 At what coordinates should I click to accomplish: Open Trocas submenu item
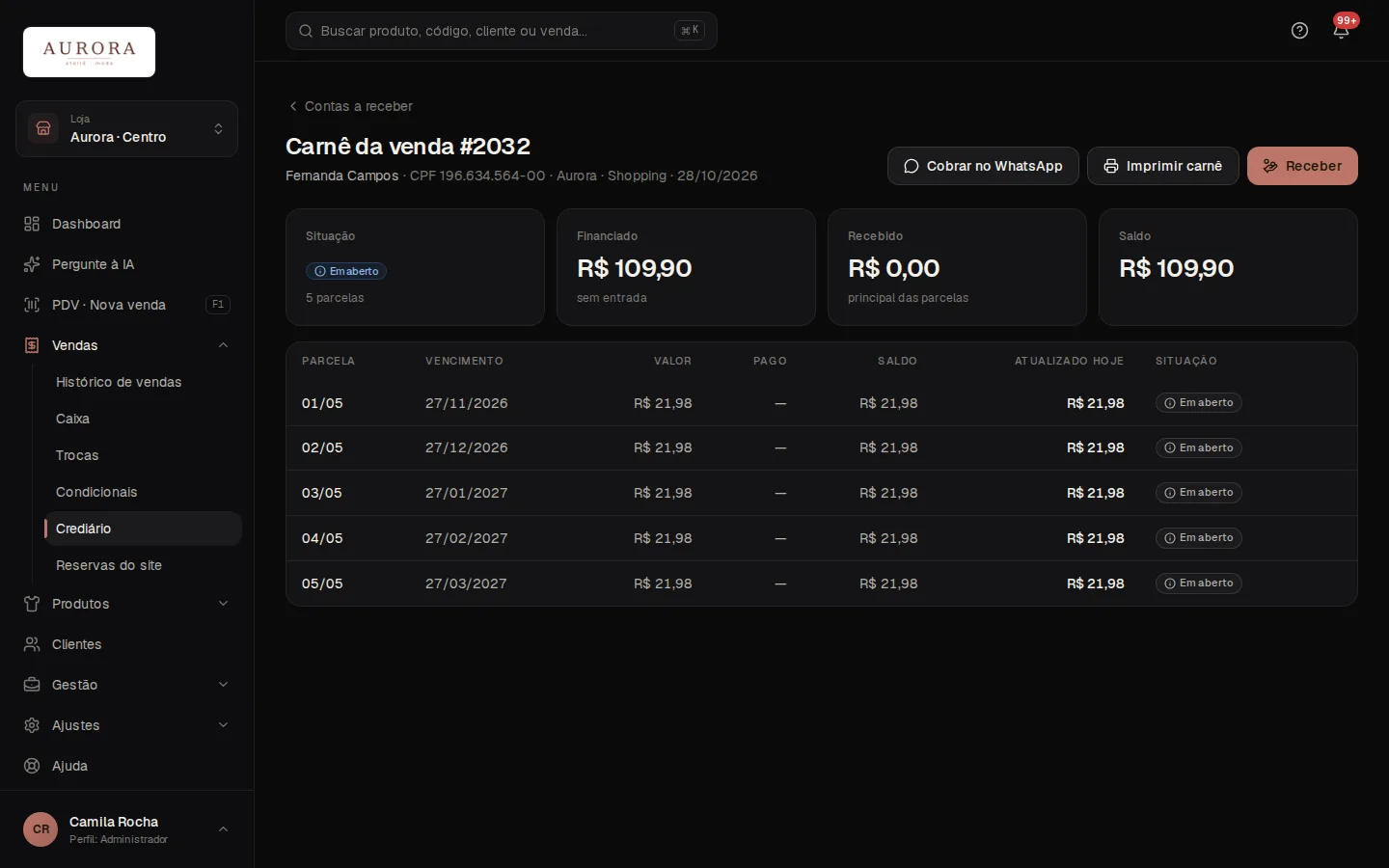click(x=143, y=455)
